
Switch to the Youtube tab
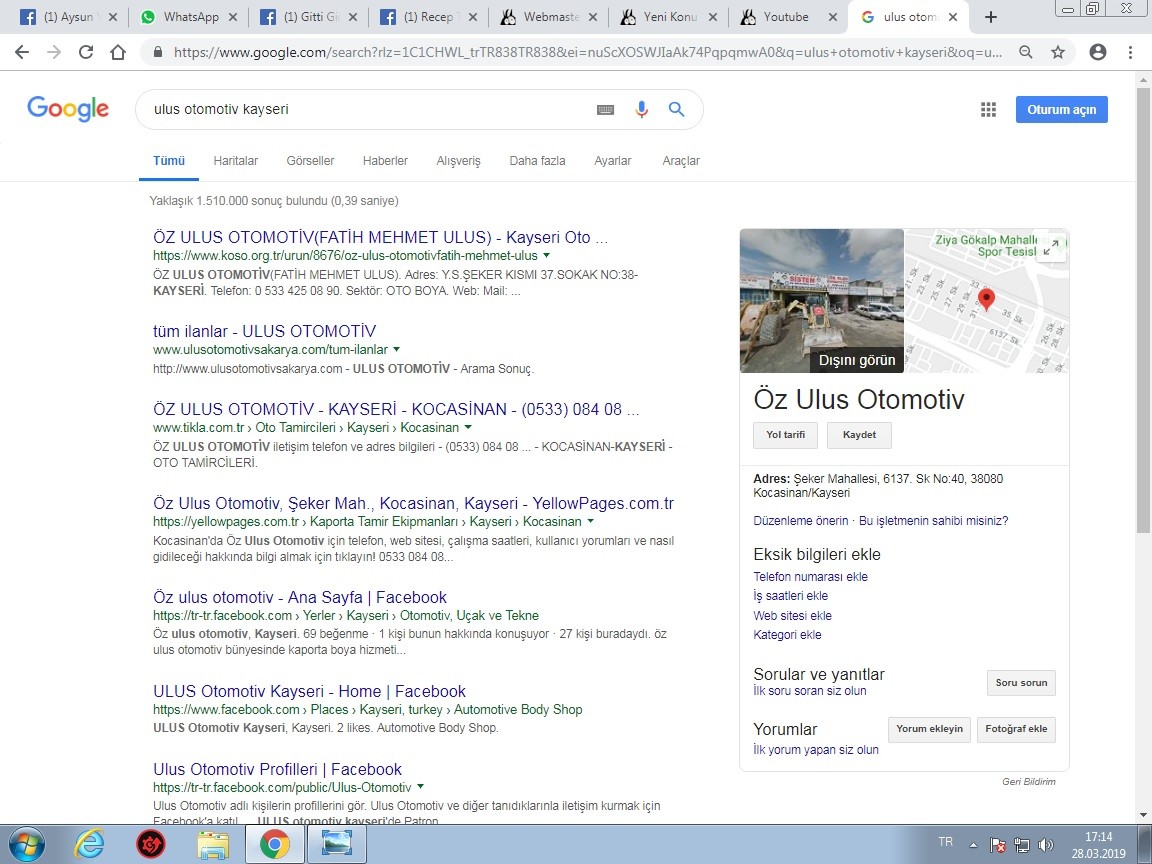[x=786, y=17]
